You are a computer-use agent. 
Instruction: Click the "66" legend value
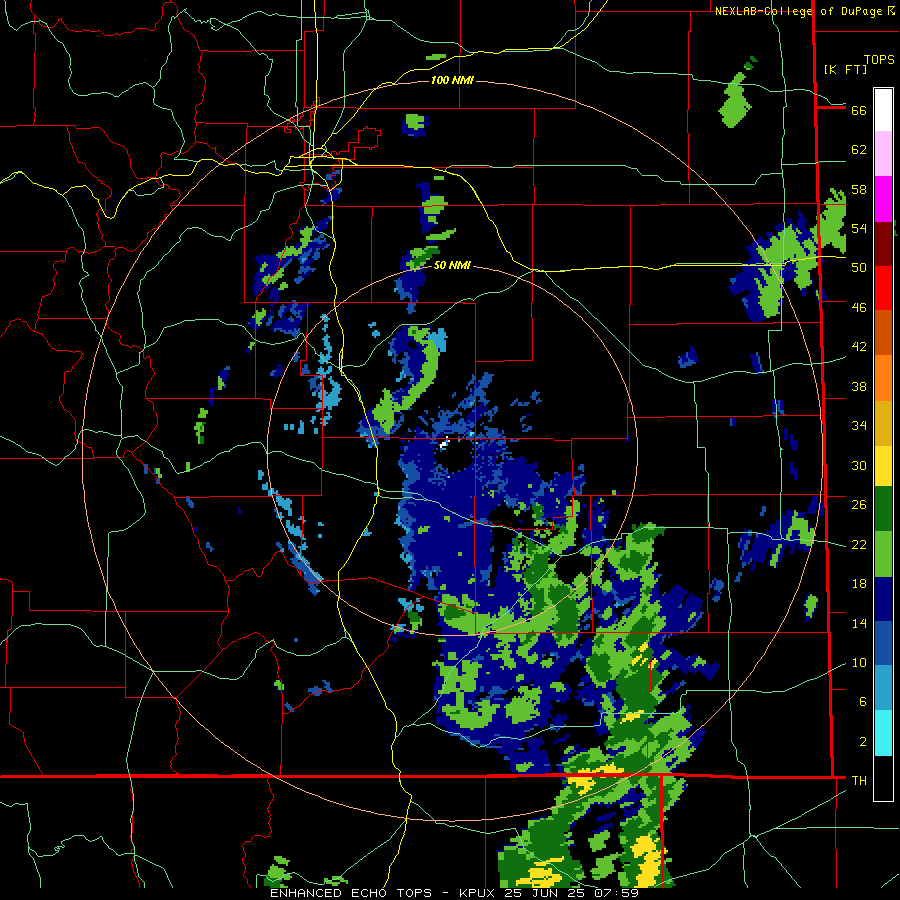859,111
